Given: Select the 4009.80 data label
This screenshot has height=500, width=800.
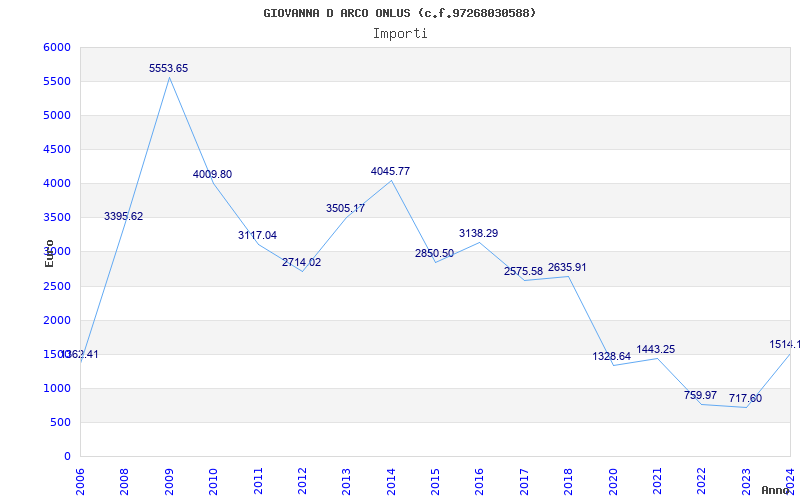Looking at the screenshot, I should tap(212, 174).
